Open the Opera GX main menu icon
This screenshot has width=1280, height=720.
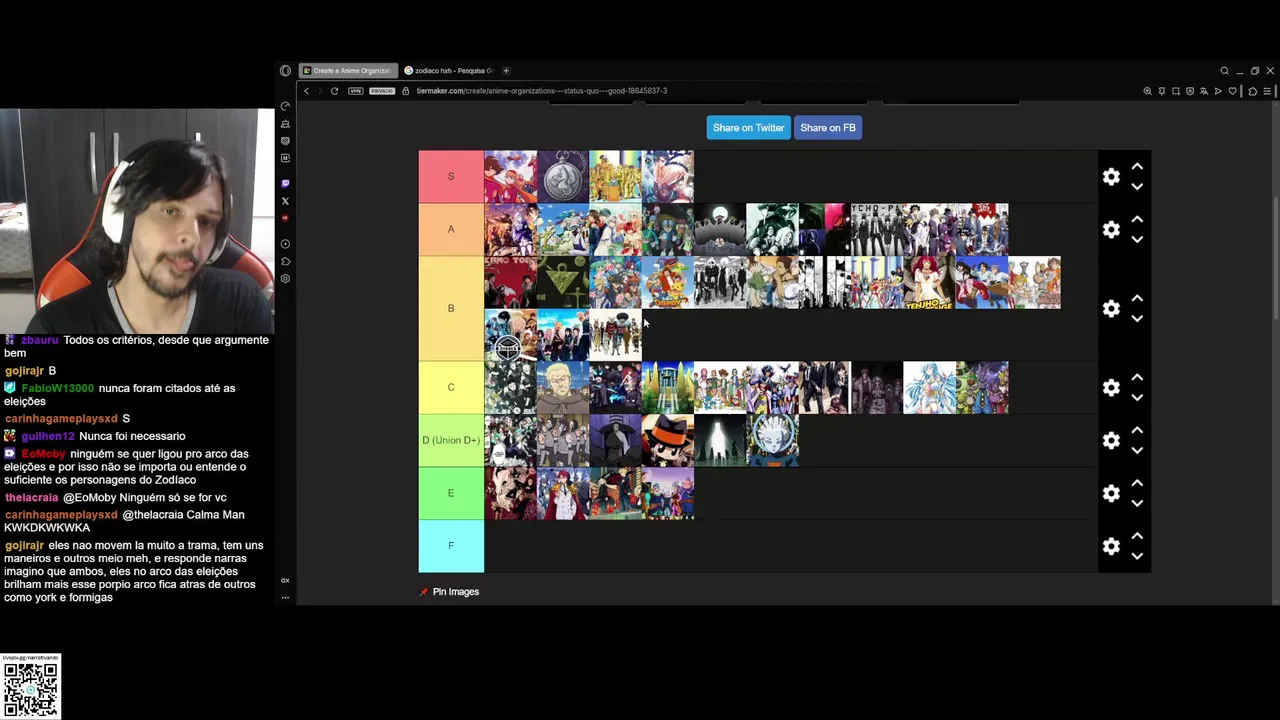click(x=285, y=71)
